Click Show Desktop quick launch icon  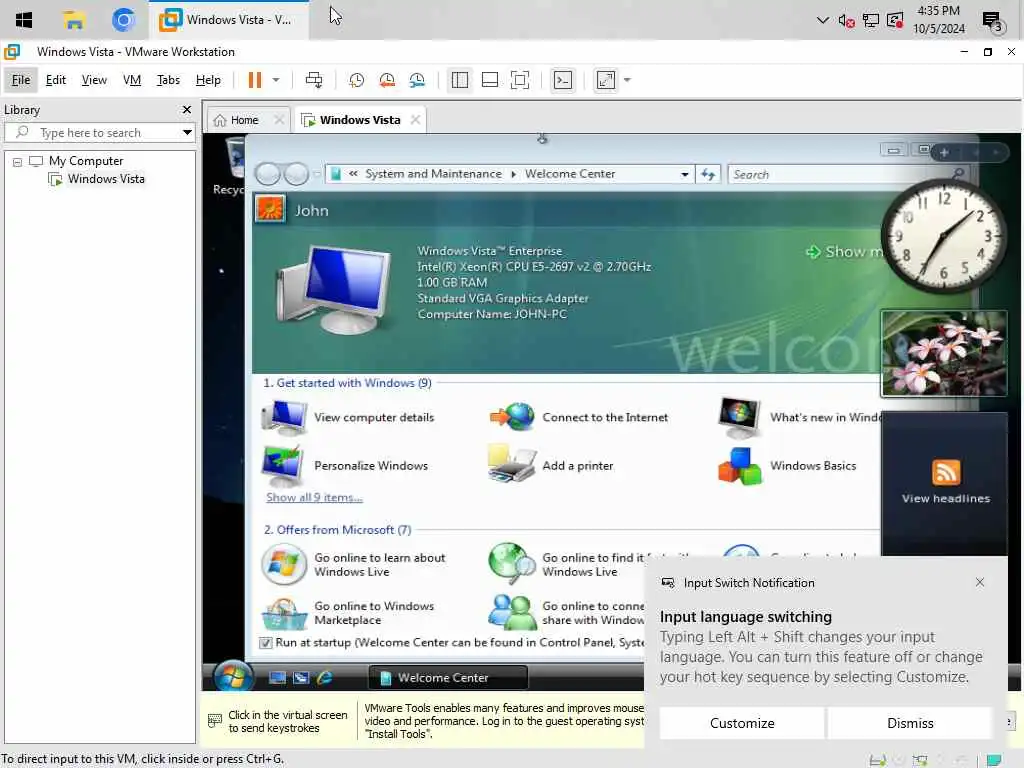pos(278,678)
